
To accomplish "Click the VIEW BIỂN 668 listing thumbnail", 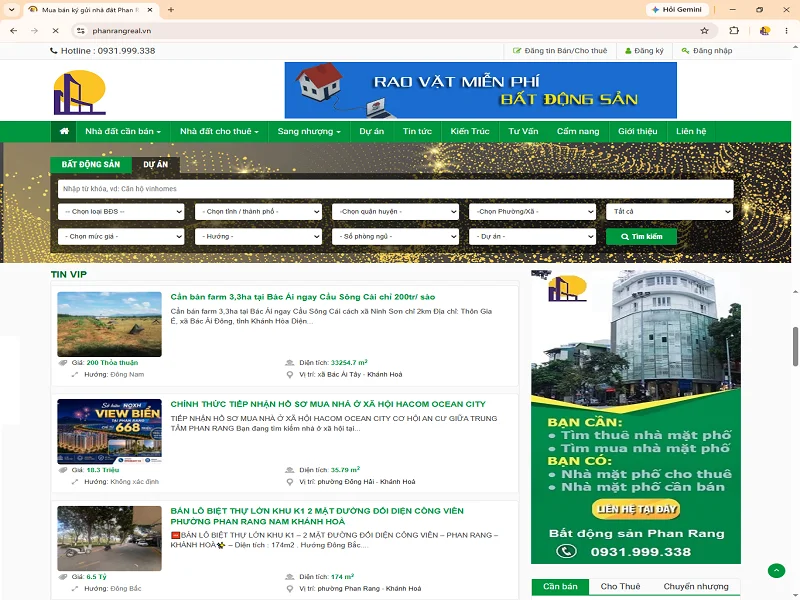I will click(x=109, y=431).
